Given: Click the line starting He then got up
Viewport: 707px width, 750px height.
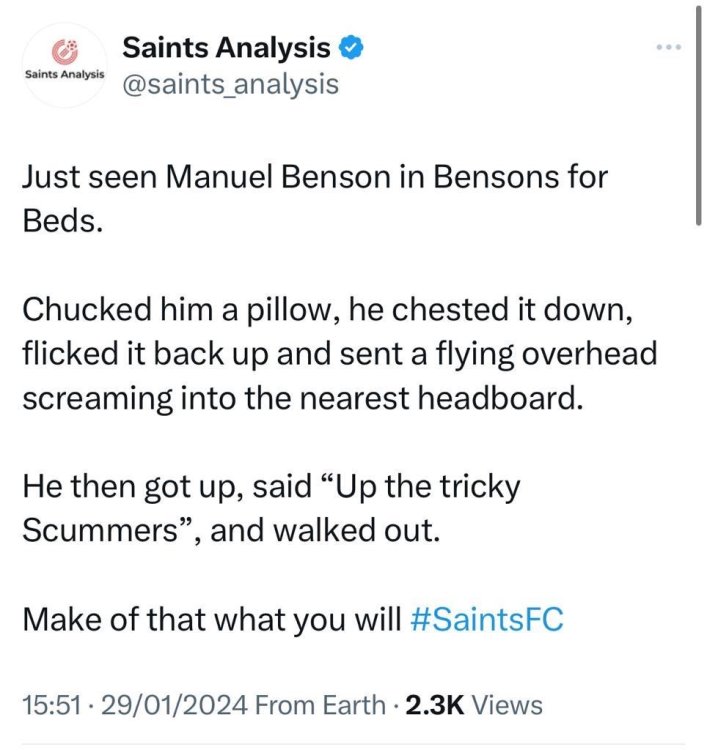Looking at the screenshot, I should [271, 488].
